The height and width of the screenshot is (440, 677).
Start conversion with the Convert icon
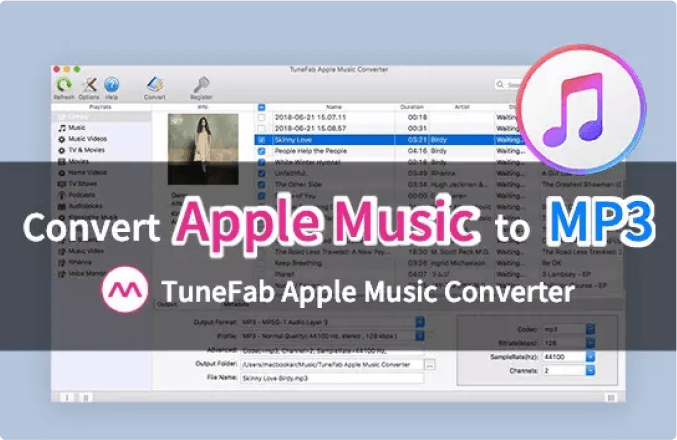tap(155, 85)
